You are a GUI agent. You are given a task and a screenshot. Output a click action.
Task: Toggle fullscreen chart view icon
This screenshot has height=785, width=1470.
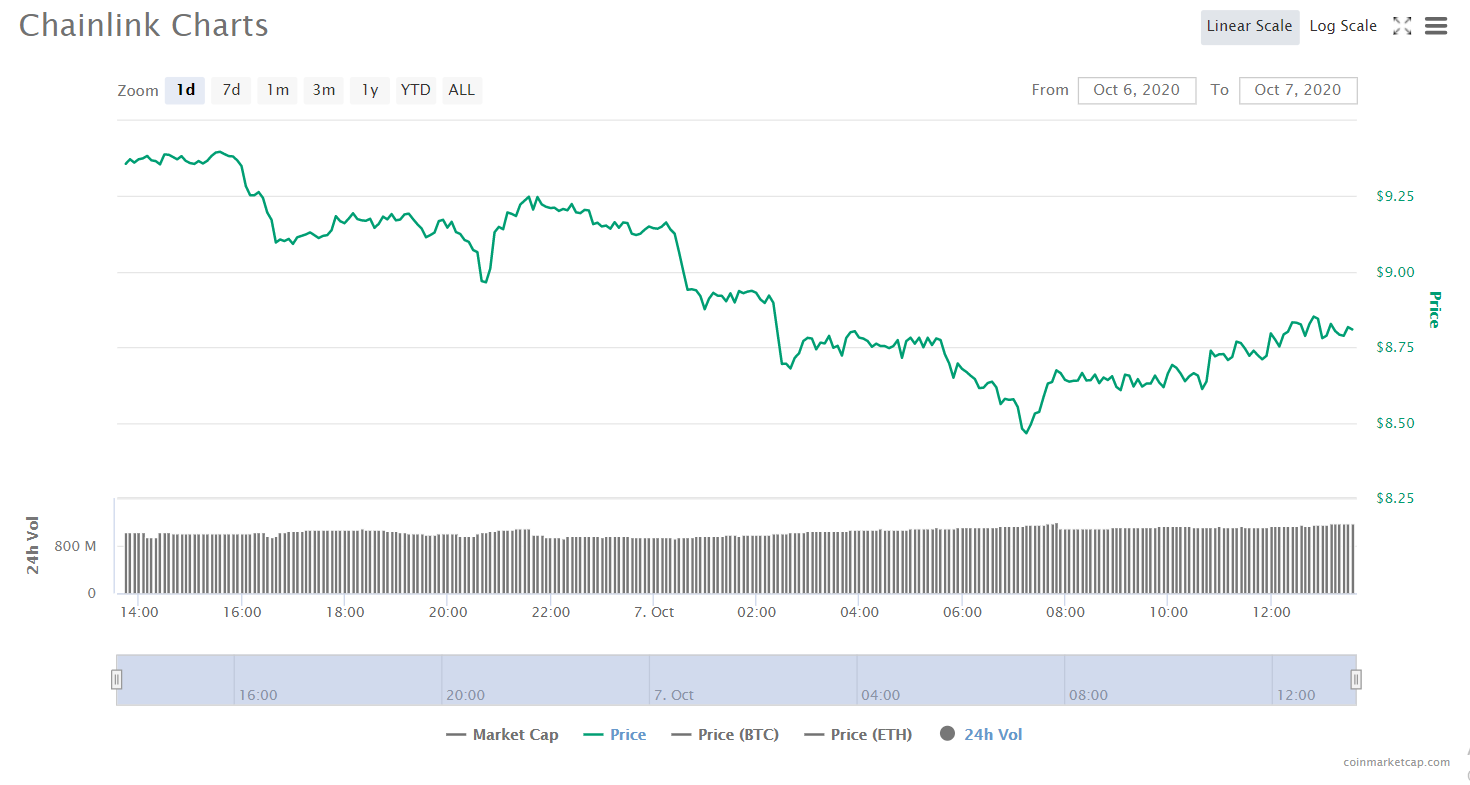tap(1402, 27)
